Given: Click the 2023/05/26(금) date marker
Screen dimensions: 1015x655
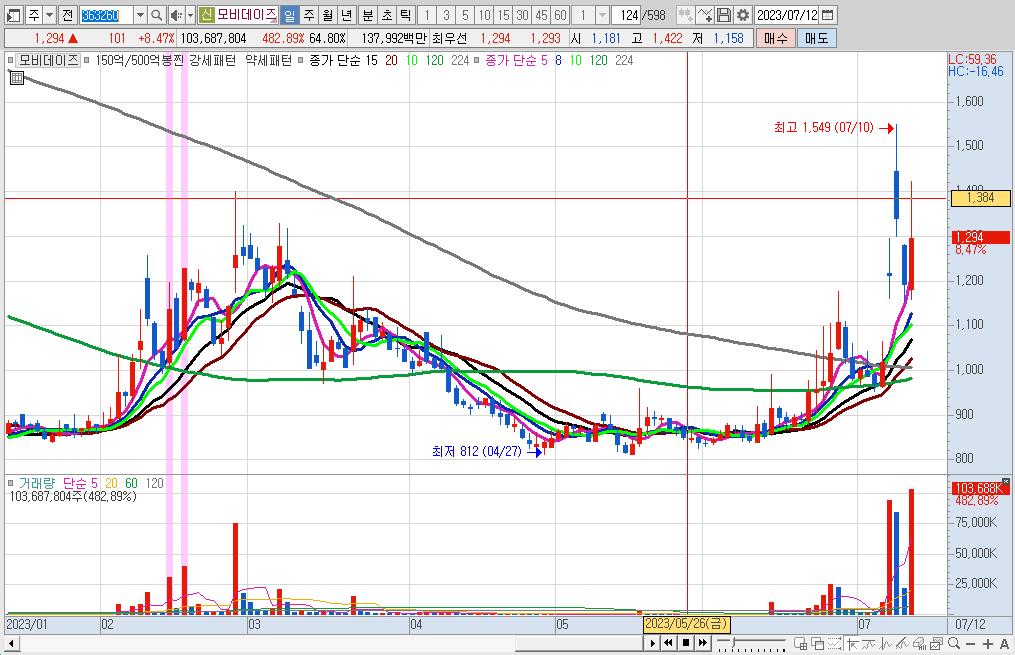Looking at the screenshot, I should coord(686,624).
